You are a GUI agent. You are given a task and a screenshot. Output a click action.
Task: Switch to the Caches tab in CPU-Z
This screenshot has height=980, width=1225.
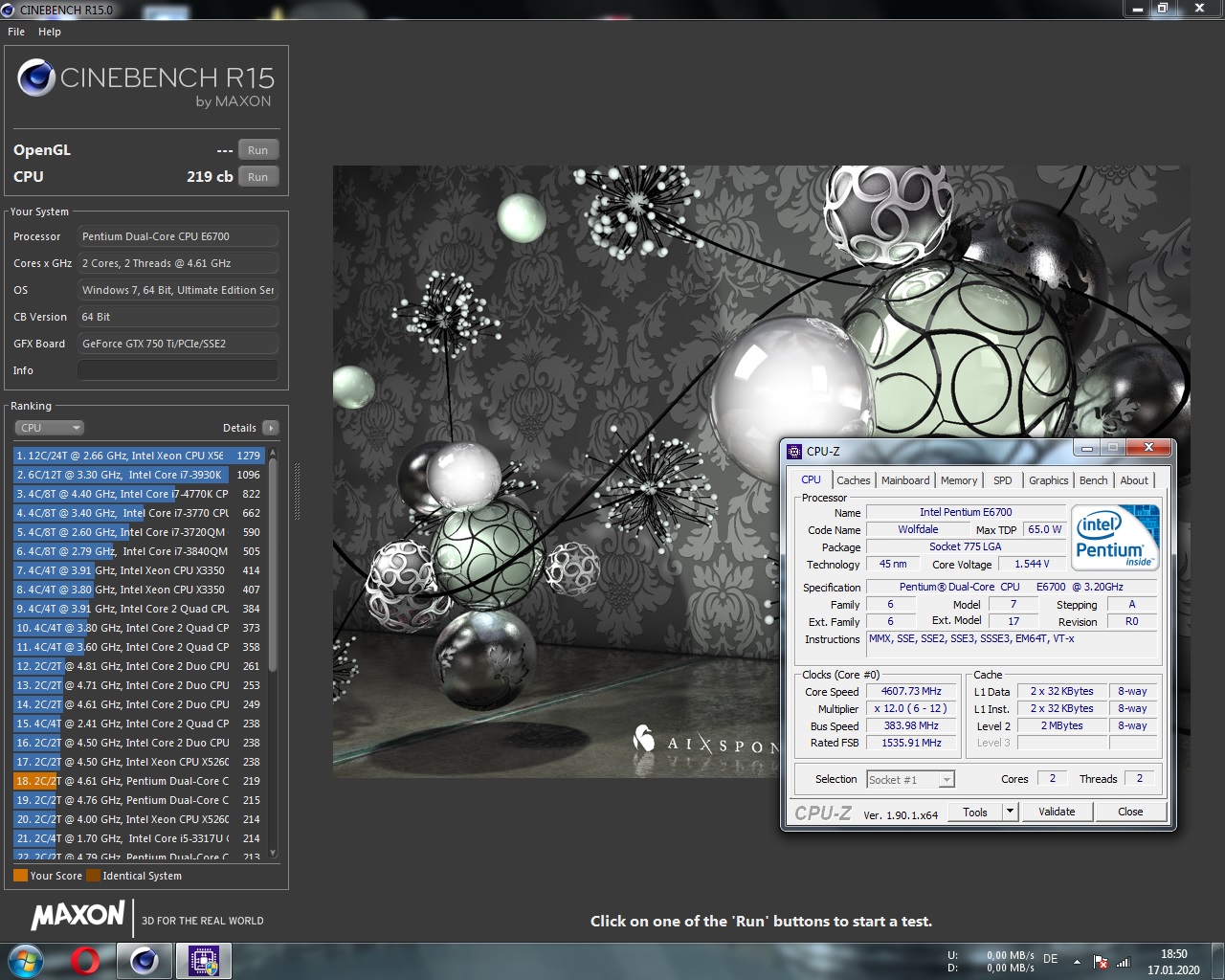(854, 480)
